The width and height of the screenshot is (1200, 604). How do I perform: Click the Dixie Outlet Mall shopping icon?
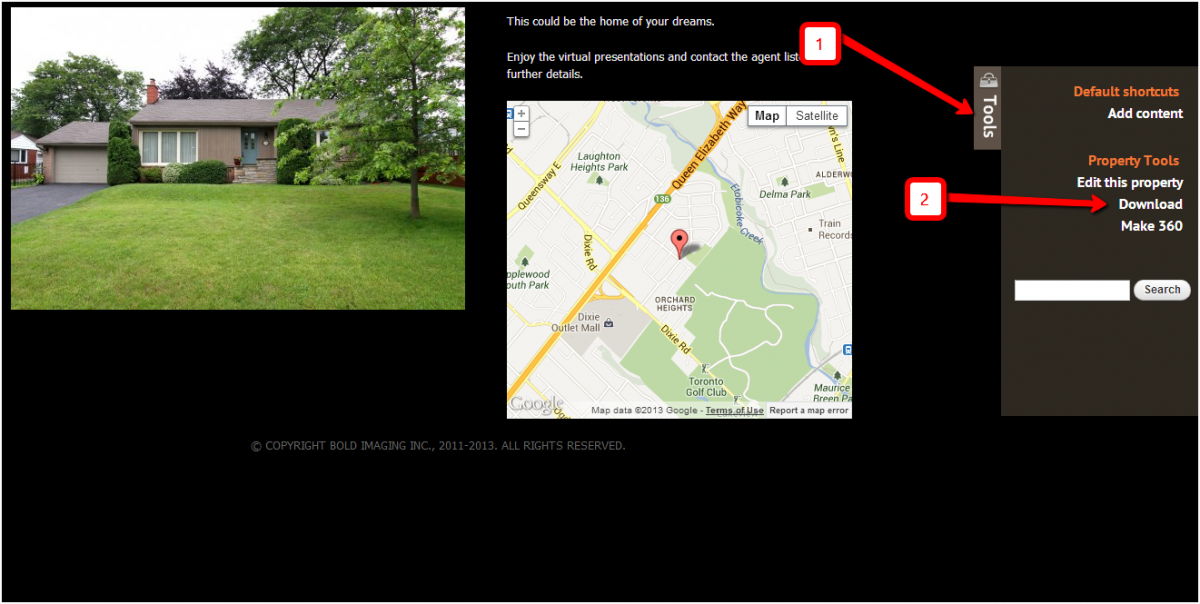pyautogui.click(x=609, y=323)
